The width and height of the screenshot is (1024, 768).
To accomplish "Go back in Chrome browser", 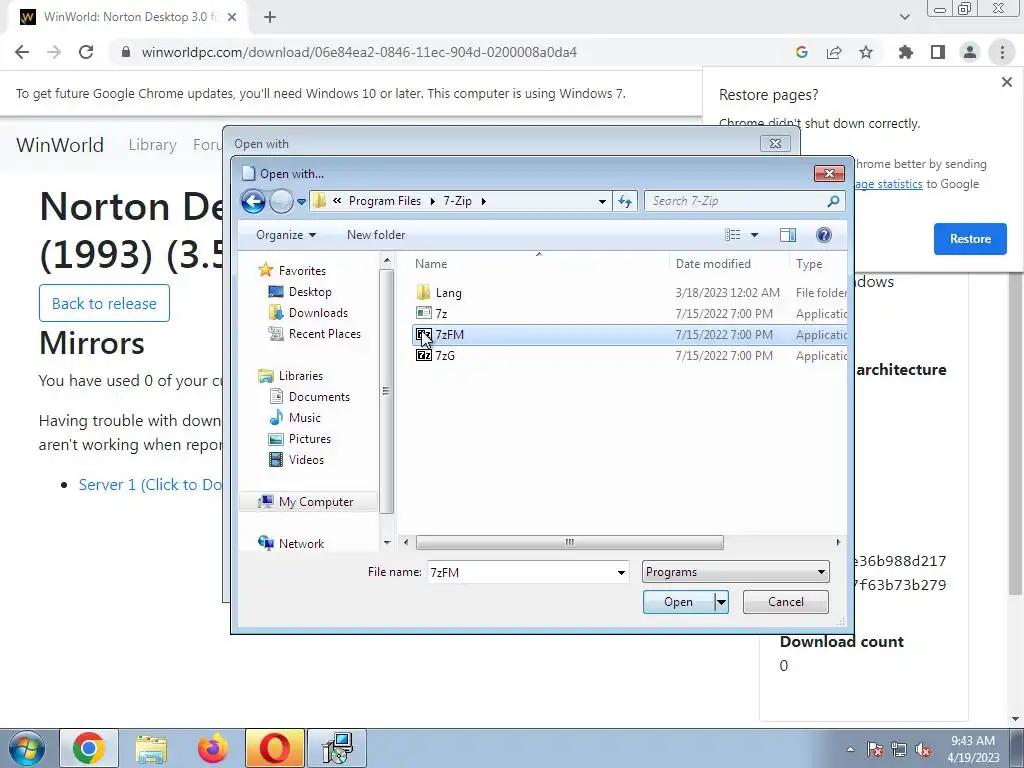I will [22, 52].
